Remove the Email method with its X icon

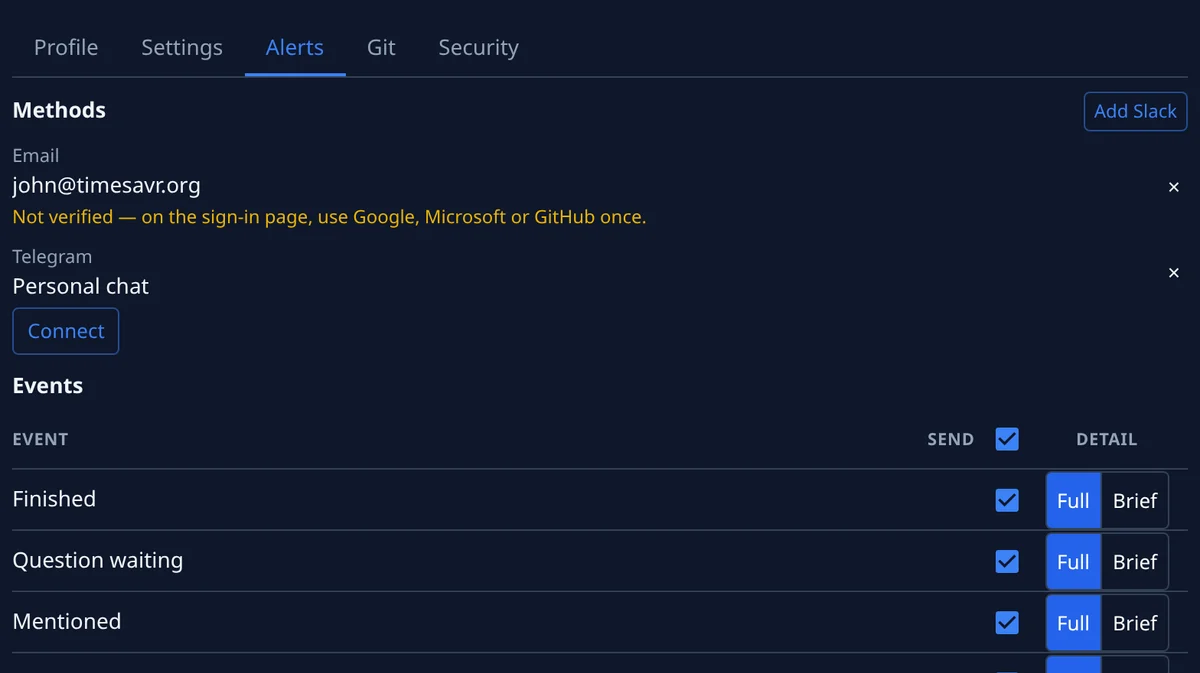(1174, 187)
